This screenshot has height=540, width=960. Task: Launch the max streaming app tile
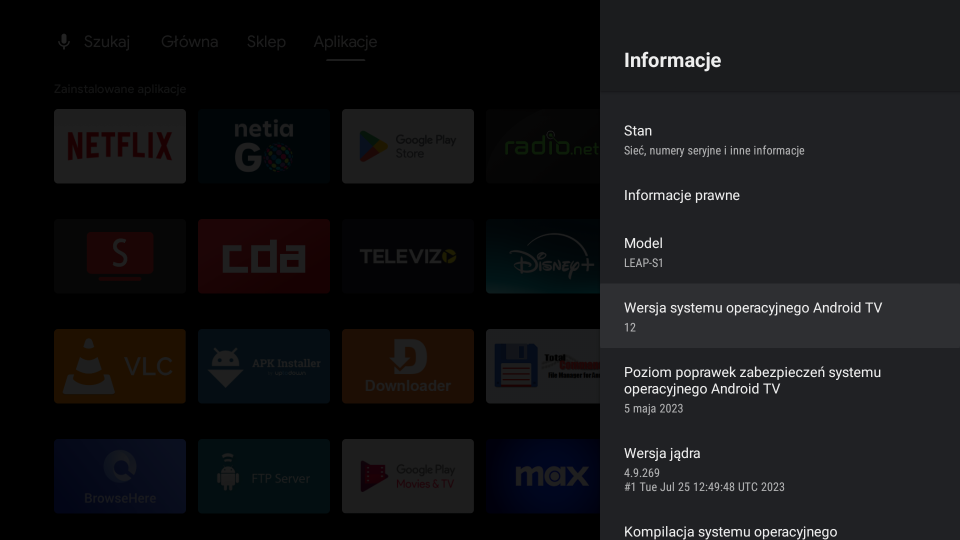coord(543,476)
